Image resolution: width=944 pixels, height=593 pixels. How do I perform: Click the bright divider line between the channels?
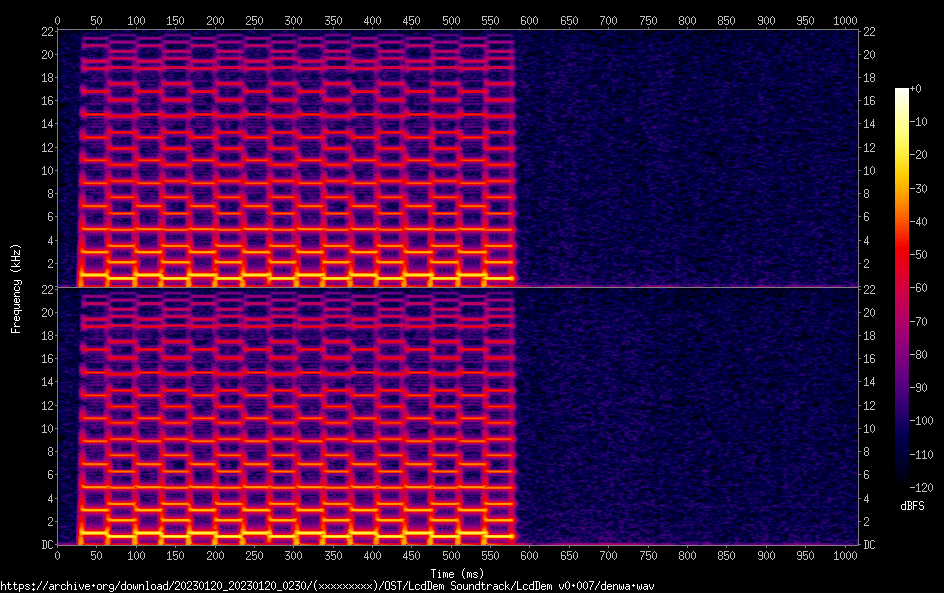(x=456, y=287)
